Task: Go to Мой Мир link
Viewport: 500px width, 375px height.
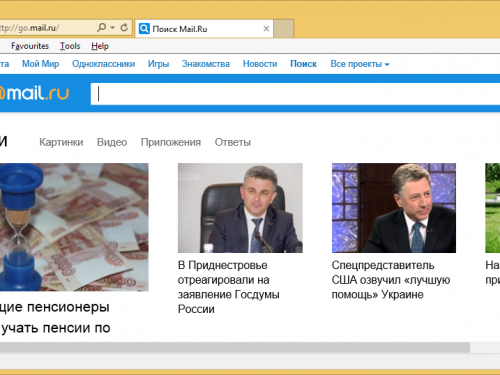Action: point(41,64)
